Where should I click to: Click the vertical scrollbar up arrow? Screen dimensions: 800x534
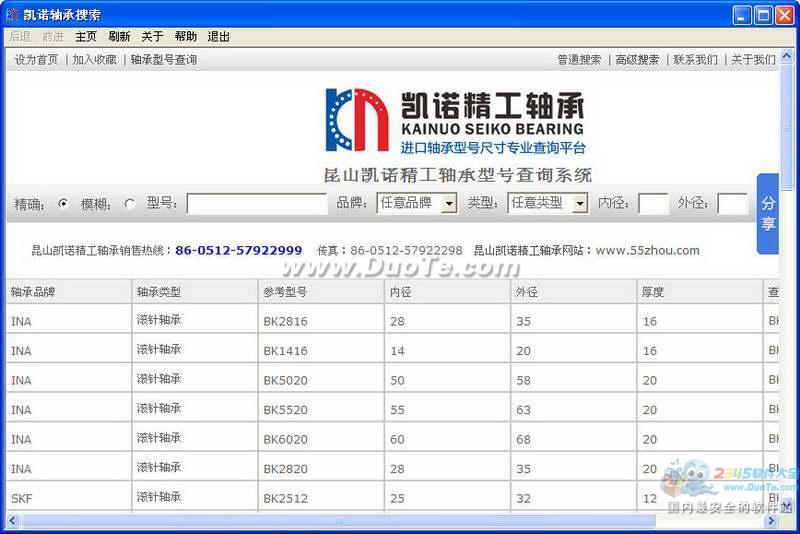point(786,55)
